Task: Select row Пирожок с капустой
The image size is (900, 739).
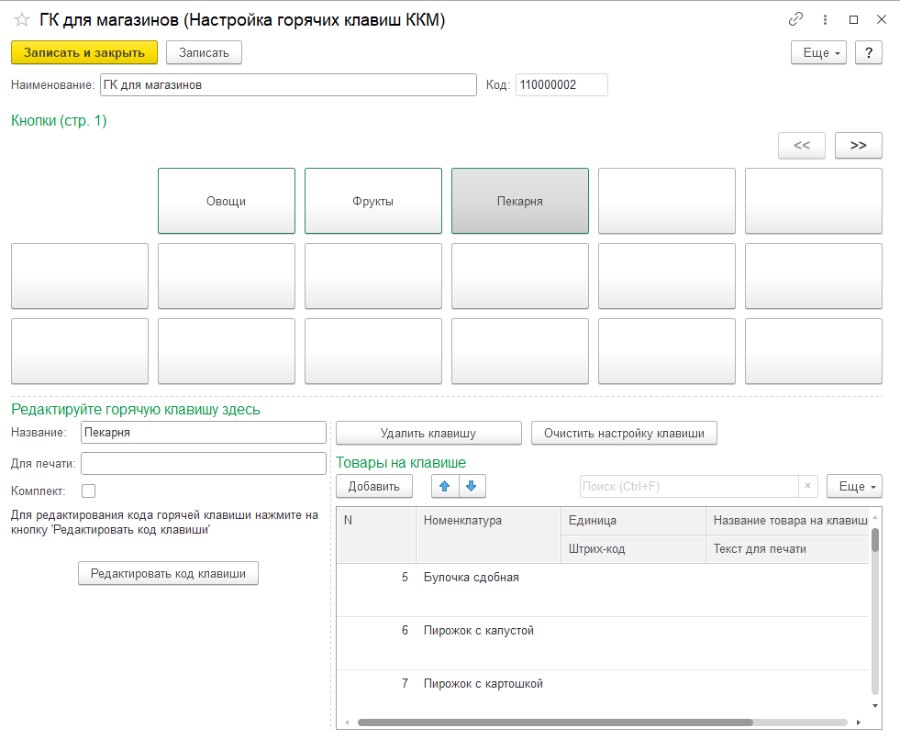Action: tap(603, 643)
